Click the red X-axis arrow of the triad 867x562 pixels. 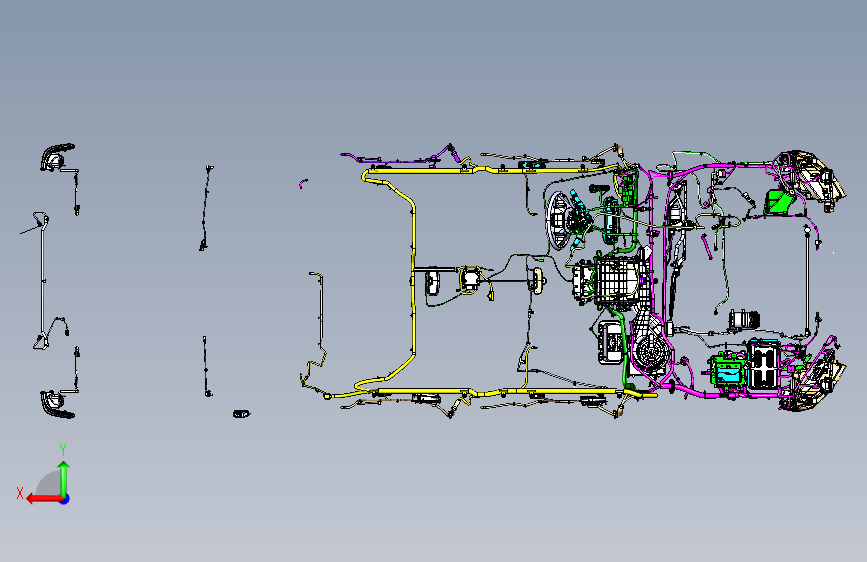(x=44, y=499)
